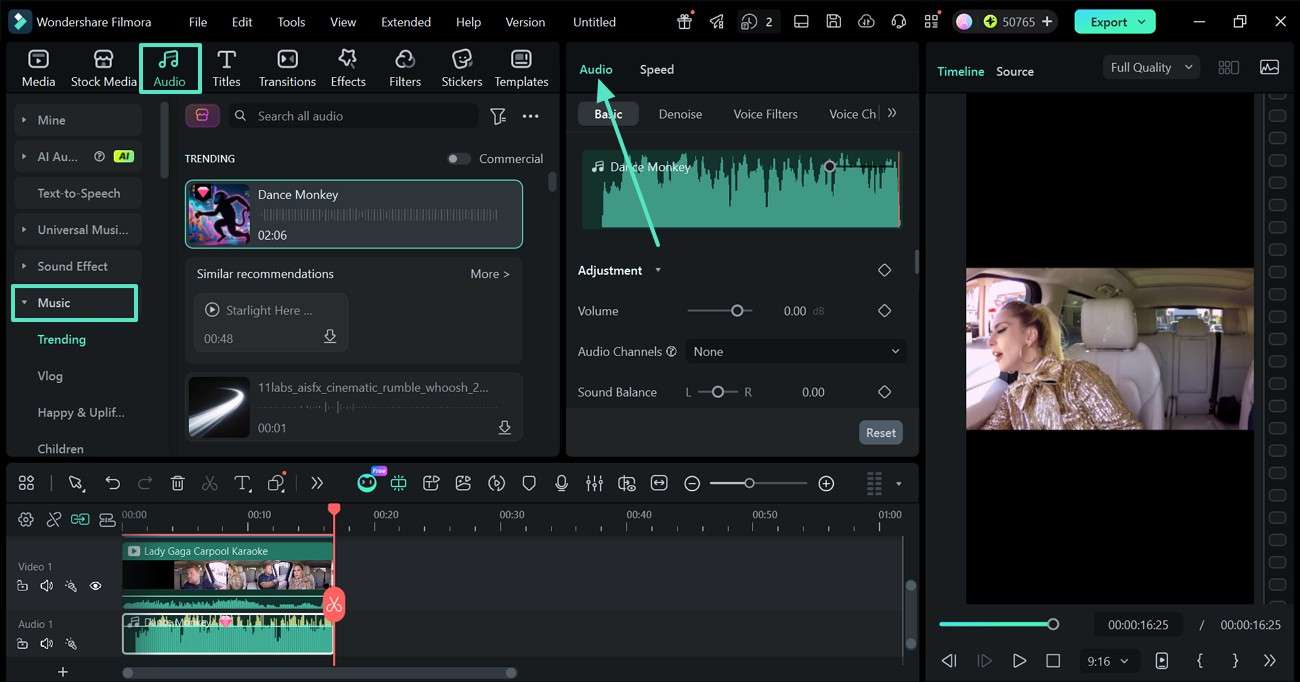This screenshot has width=1300, height=682.
Task: Click the More link in recommendations
Action: 490,274
